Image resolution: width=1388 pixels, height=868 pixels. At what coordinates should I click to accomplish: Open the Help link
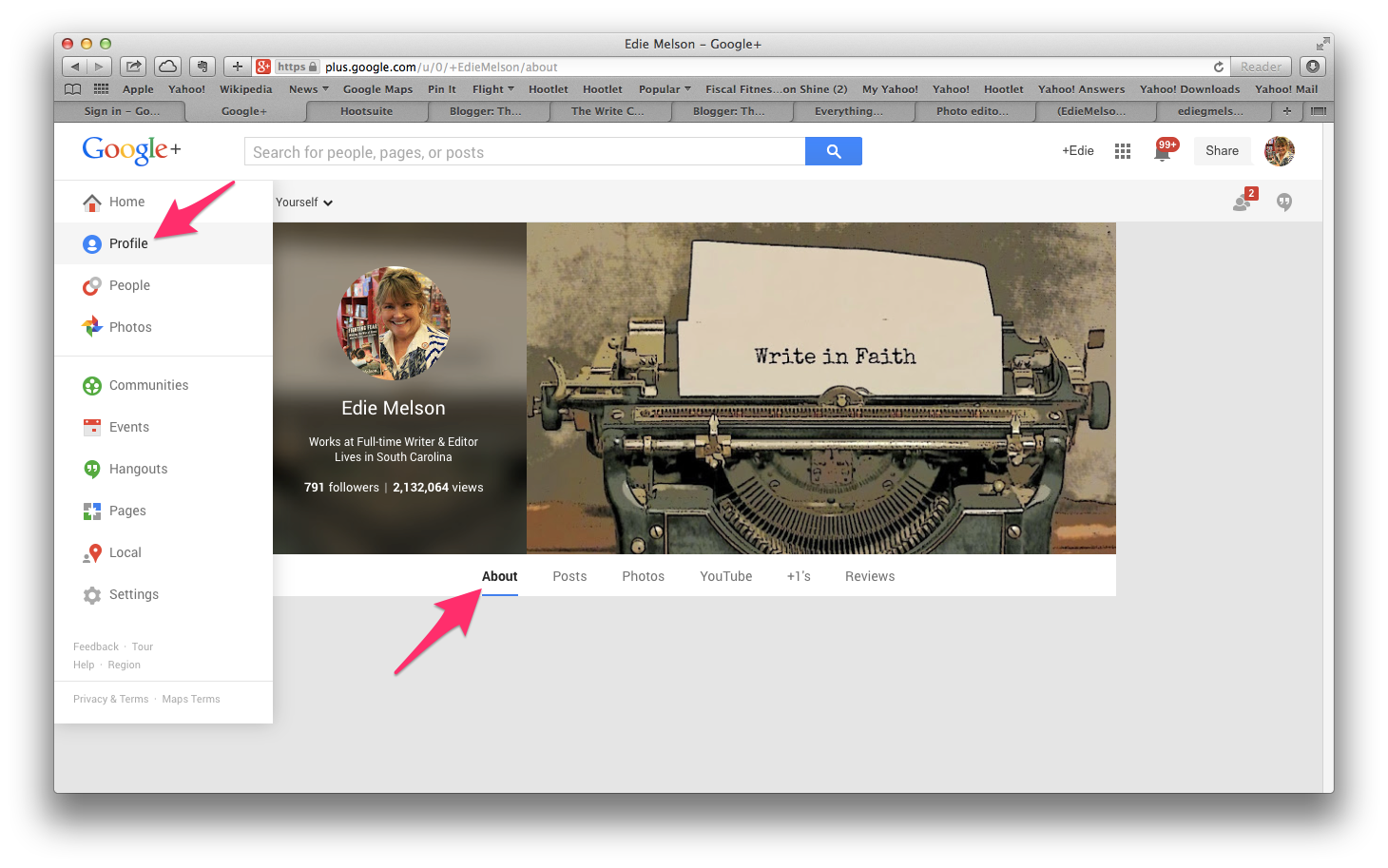pos(84,665)
